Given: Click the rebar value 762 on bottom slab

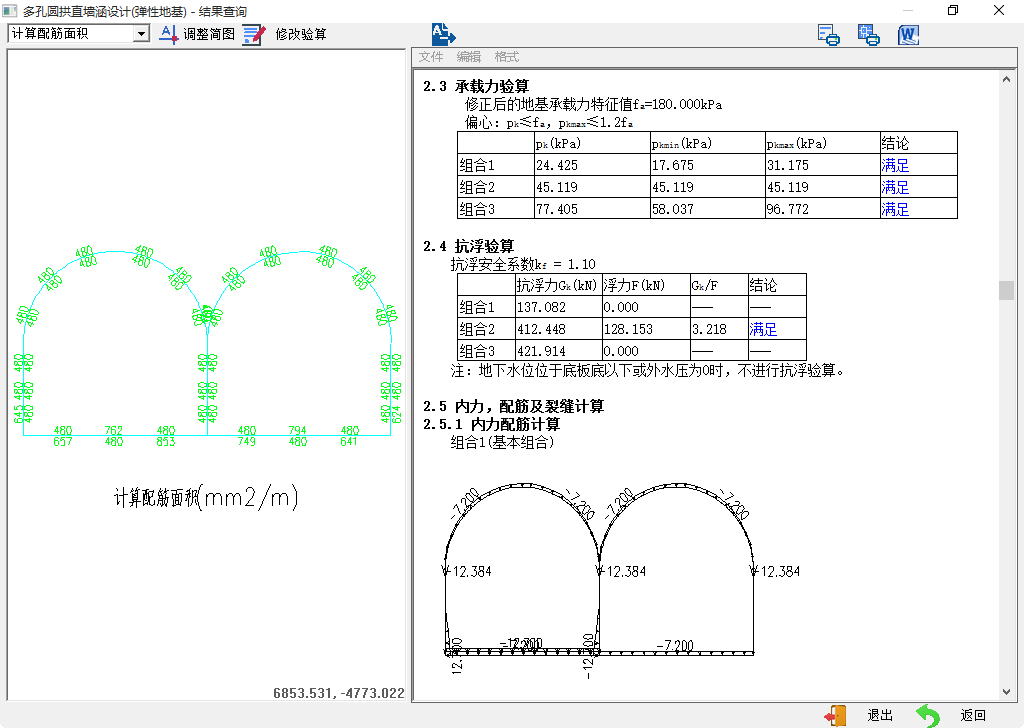Looking at the screenshot, I should [x=114, y=430].
